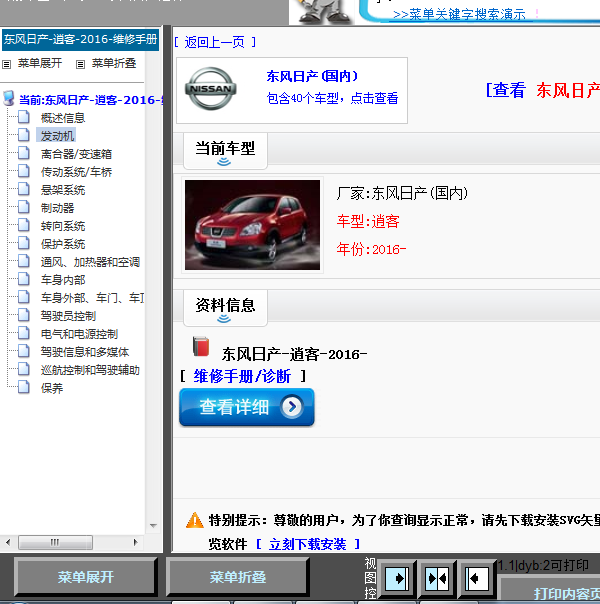Select 驾驶员控制 tree item

(68, 316)
